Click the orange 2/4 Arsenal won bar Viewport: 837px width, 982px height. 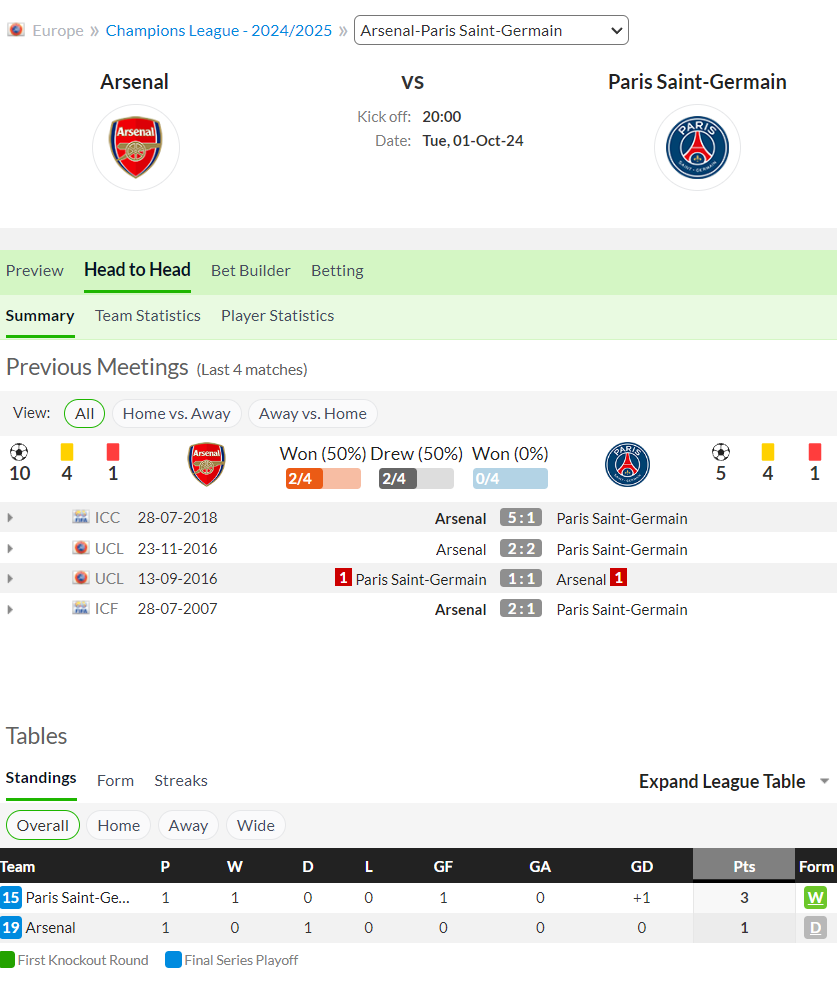click(323, 478)
